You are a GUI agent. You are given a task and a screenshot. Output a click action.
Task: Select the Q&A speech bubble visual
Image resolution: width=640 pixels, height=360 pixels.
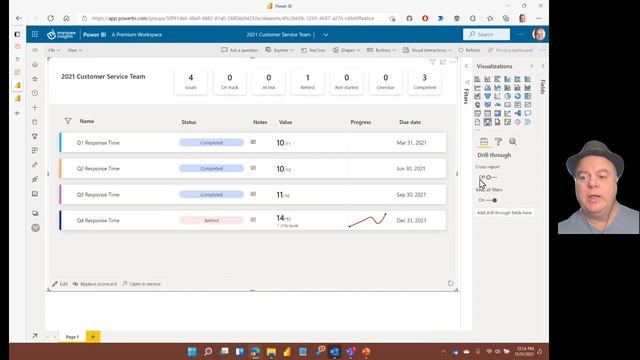point(528,113)
